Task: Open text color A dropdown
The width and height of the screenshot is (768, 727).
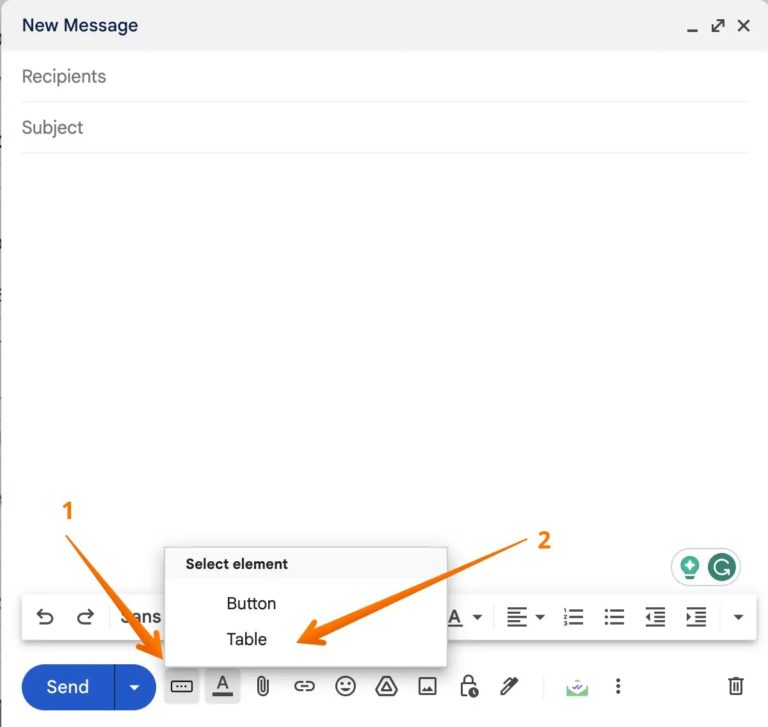Action: [465, 617]
